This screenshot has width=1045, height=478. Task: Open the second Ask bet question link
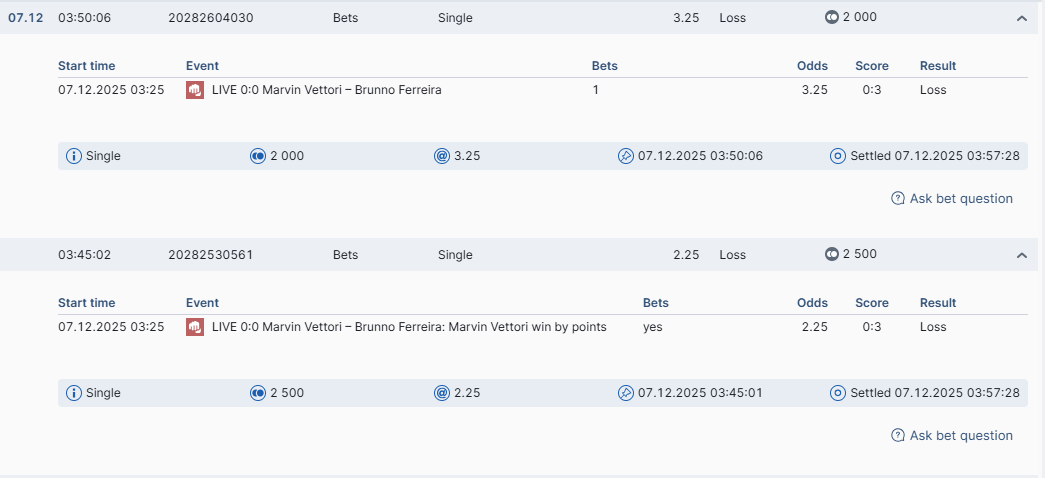point(961,436)
